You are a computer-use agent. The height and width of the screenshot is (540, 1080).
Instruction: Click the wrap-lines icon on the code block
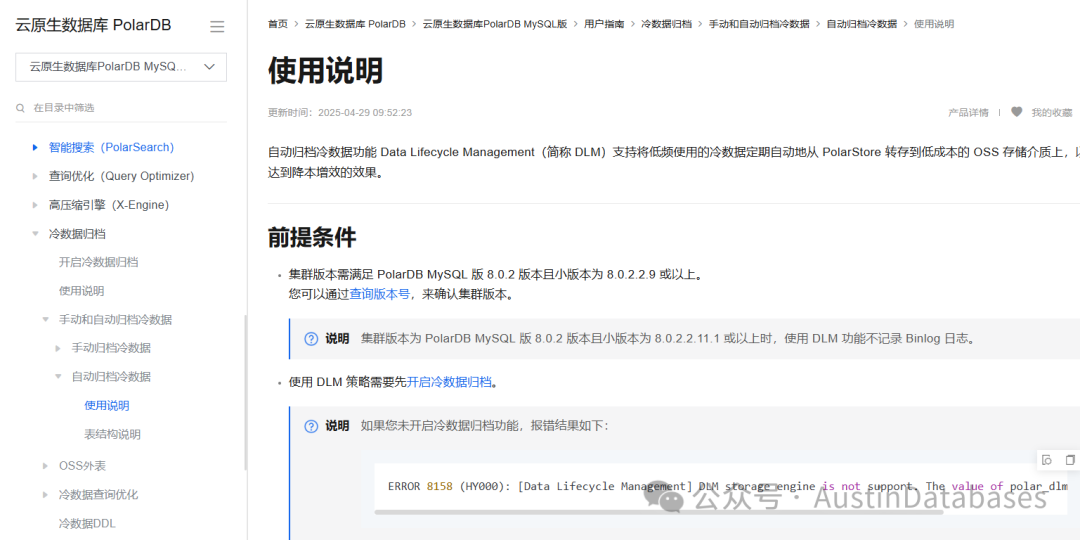pyautogui.click(x=1047, y=460)
